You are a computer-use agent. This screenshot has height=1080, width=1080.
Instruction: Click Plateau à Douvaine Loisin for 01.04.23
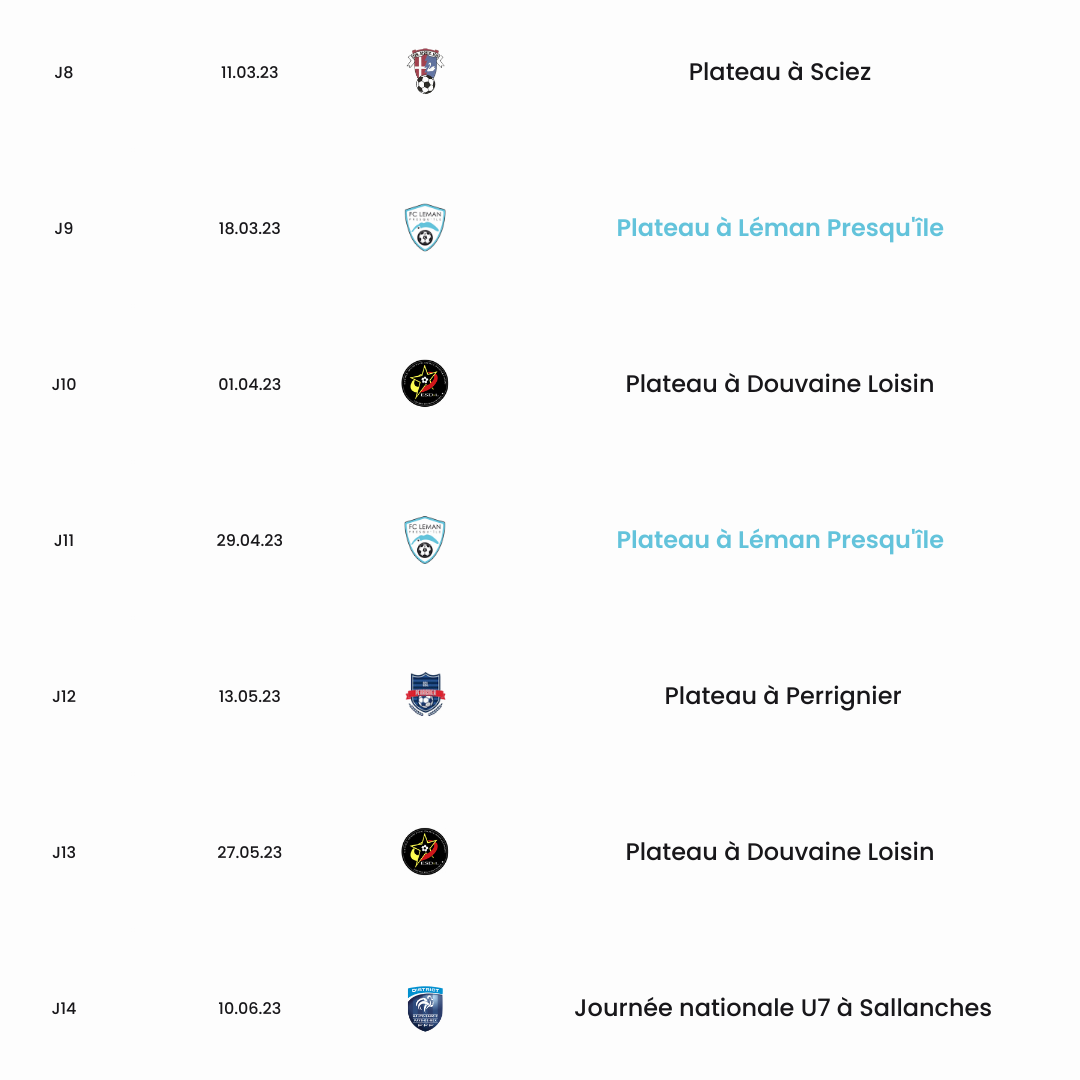pyautogui.click(x=780, y=384)
